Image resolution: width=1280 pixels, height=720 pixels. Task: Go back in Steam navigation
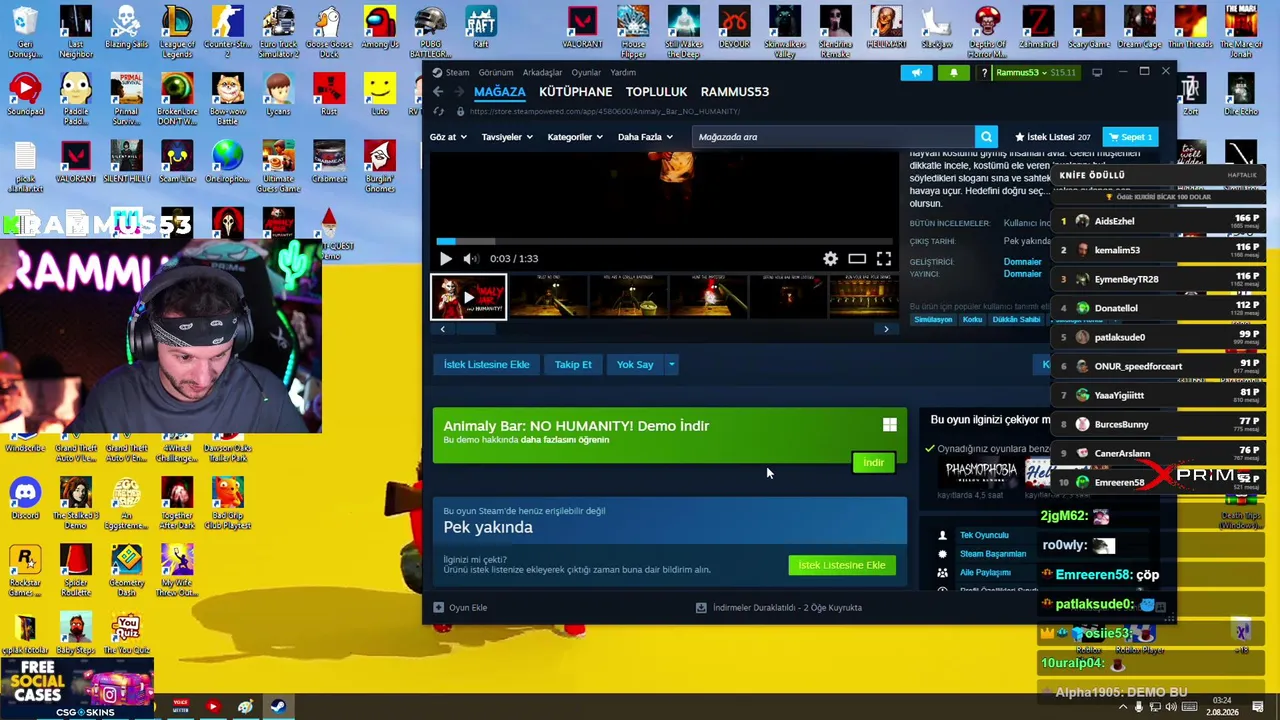point(438,91)
